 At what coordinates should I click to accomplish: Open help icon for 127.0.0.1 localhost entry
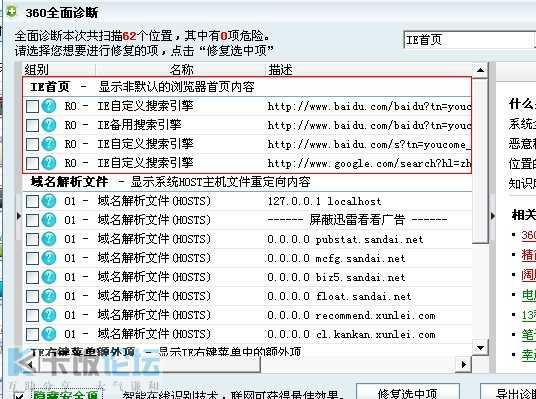49,201
